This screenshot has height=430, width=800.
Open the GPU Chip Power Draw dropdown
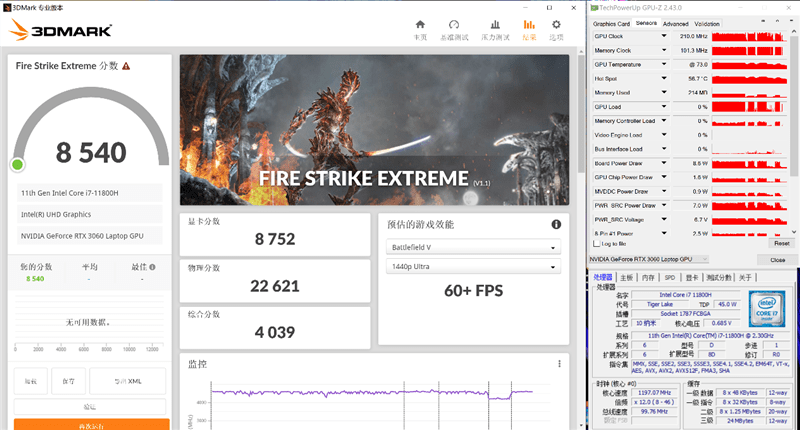pyautogui.click(x=664, y=177)
